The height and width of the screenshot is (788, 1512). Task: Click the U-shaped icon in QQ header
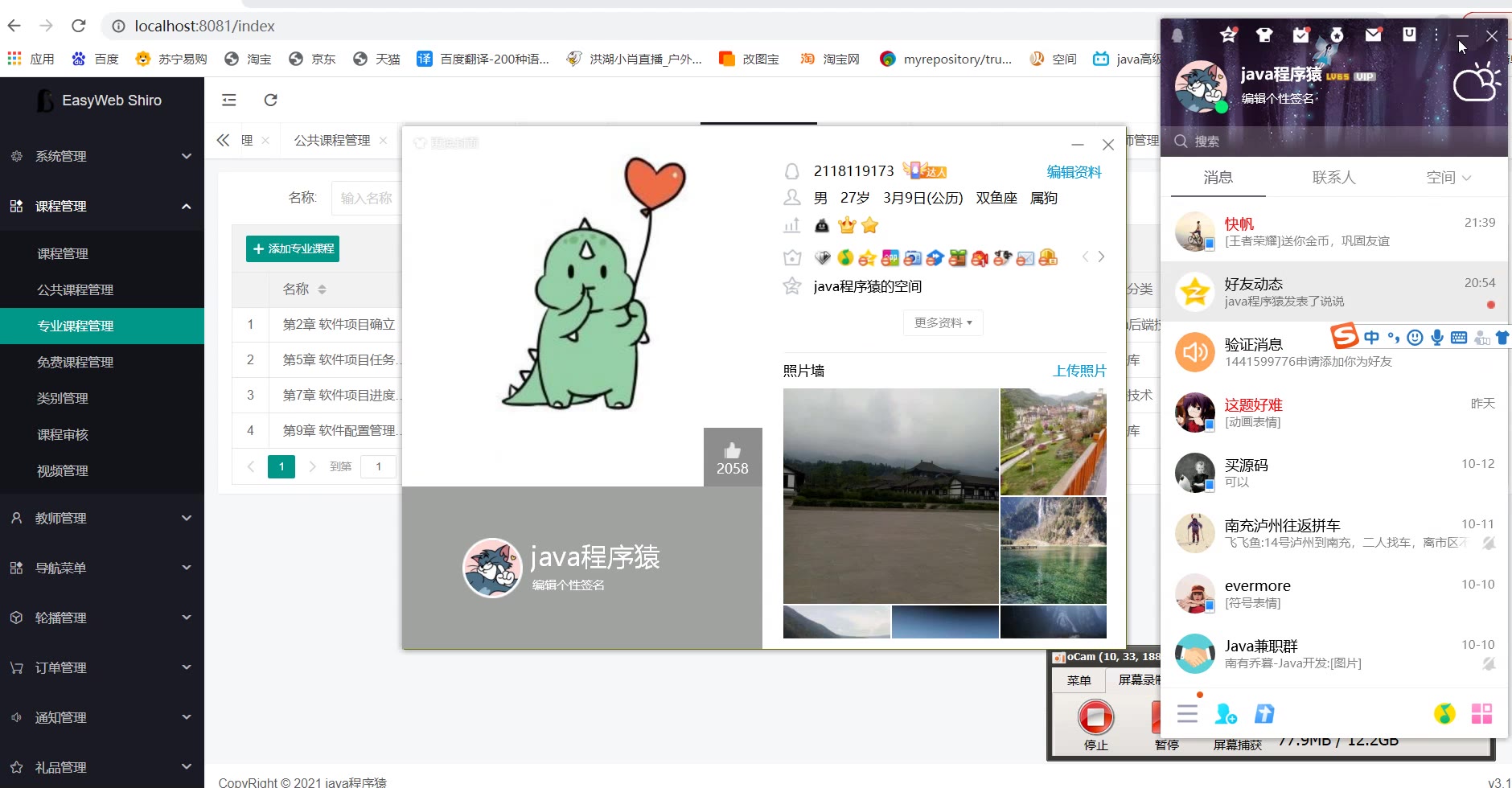(x=1409, y=35)
